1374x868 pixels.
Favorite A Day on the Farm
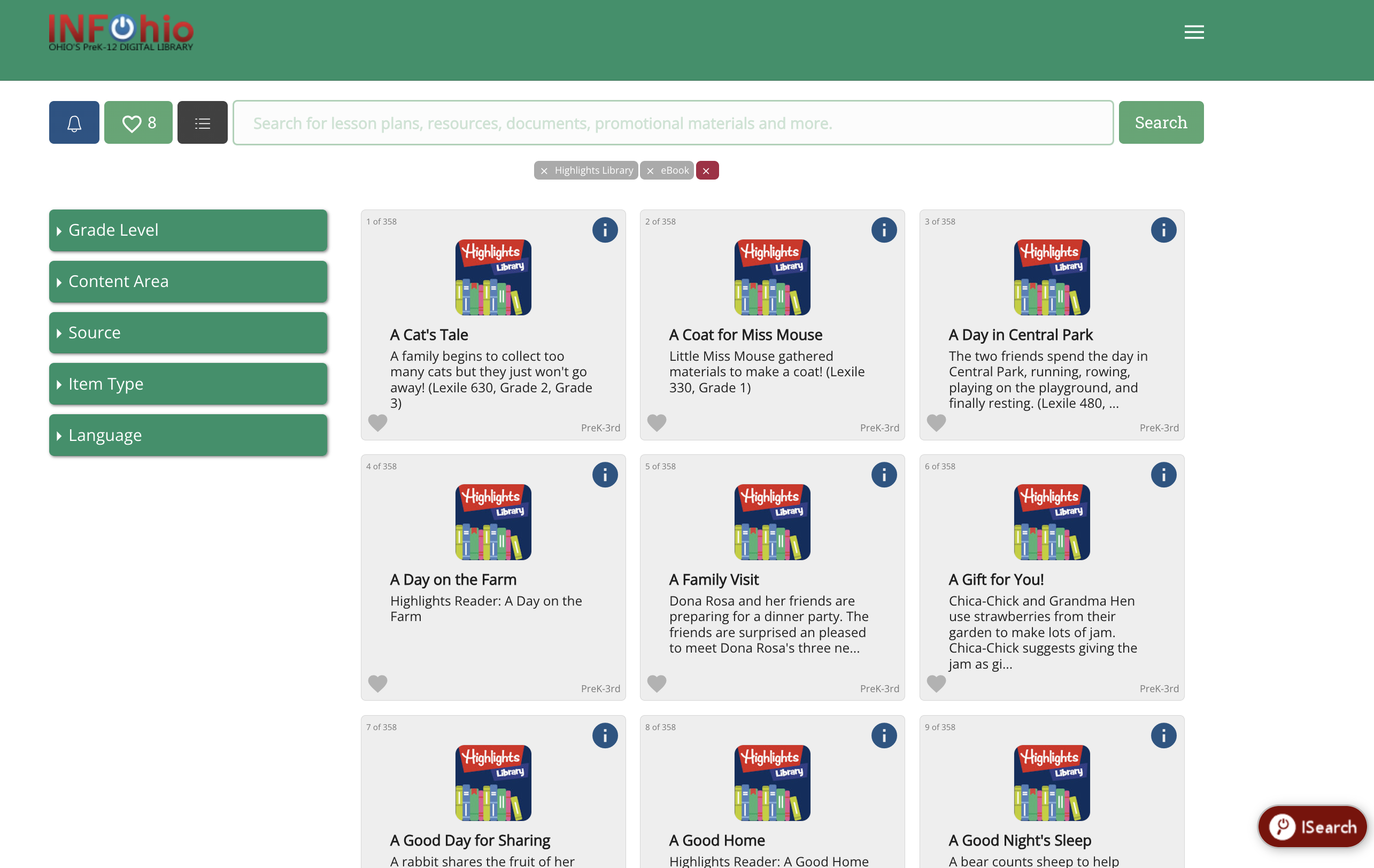(x=378, y=684)
